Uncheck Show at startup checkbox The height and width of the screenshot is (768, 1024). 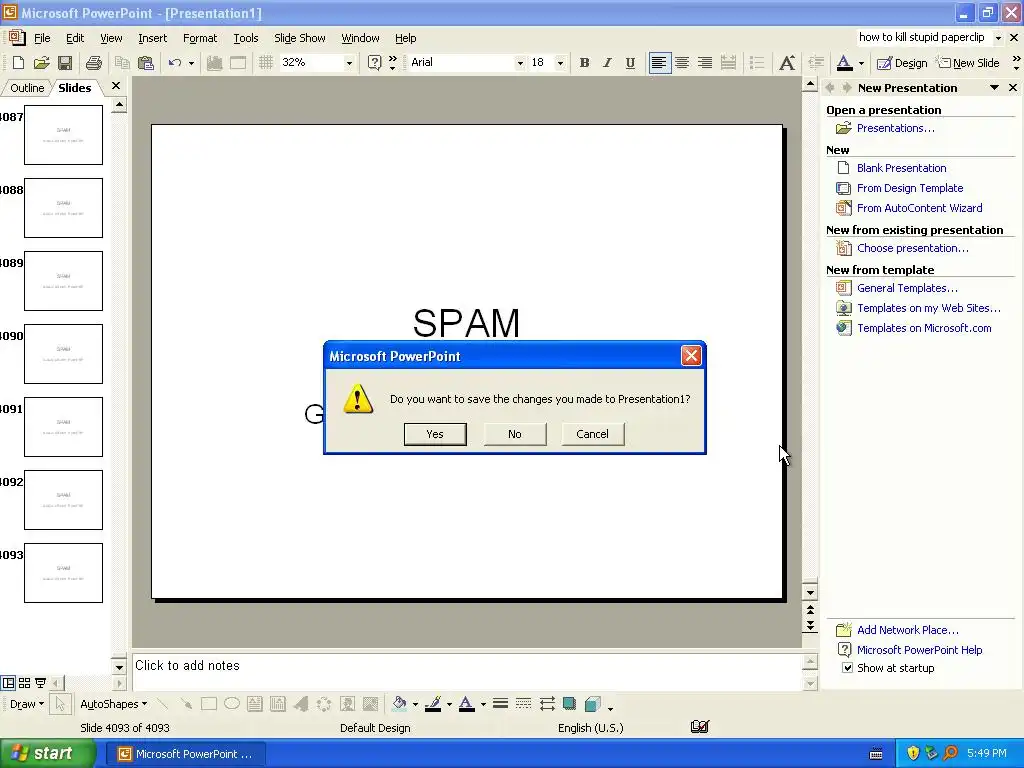(x=847, y=667)
